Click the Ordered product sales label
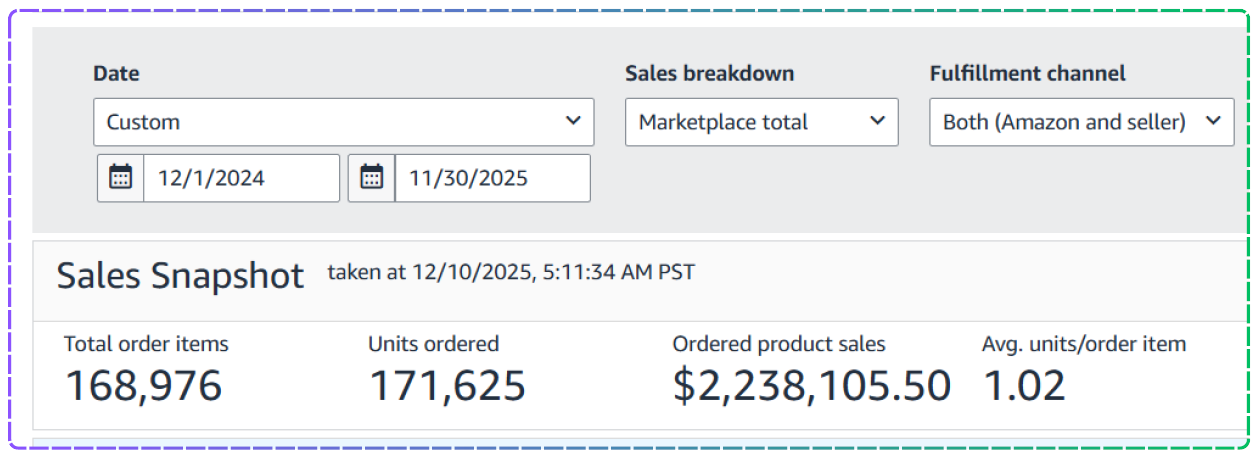 click(x=779, y=344)
